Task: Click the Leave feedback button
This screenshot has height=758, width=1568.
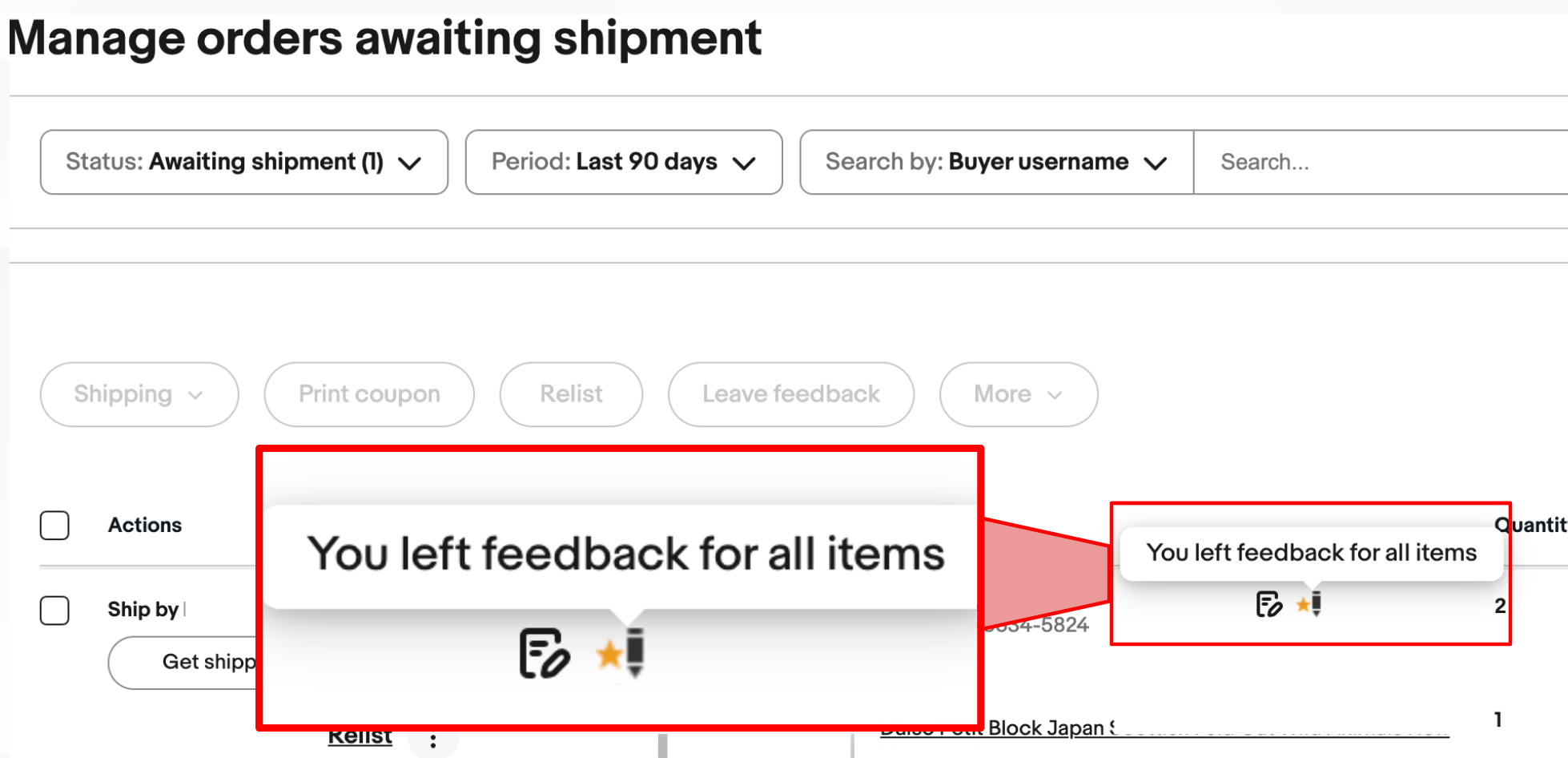Action: coord(791,394)
